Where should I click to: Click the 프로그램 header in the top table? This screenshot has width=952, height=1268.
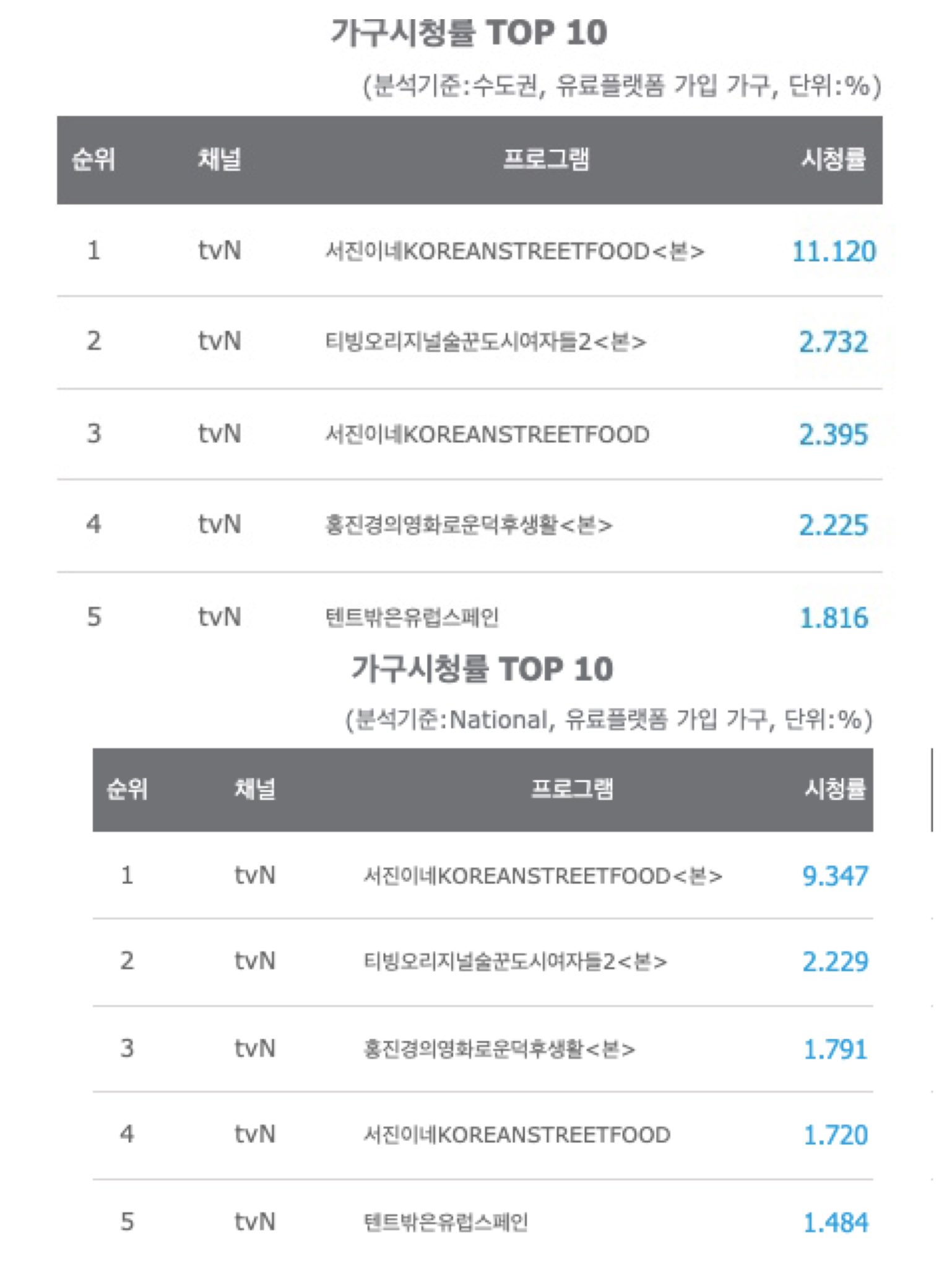tap(546, 160)
